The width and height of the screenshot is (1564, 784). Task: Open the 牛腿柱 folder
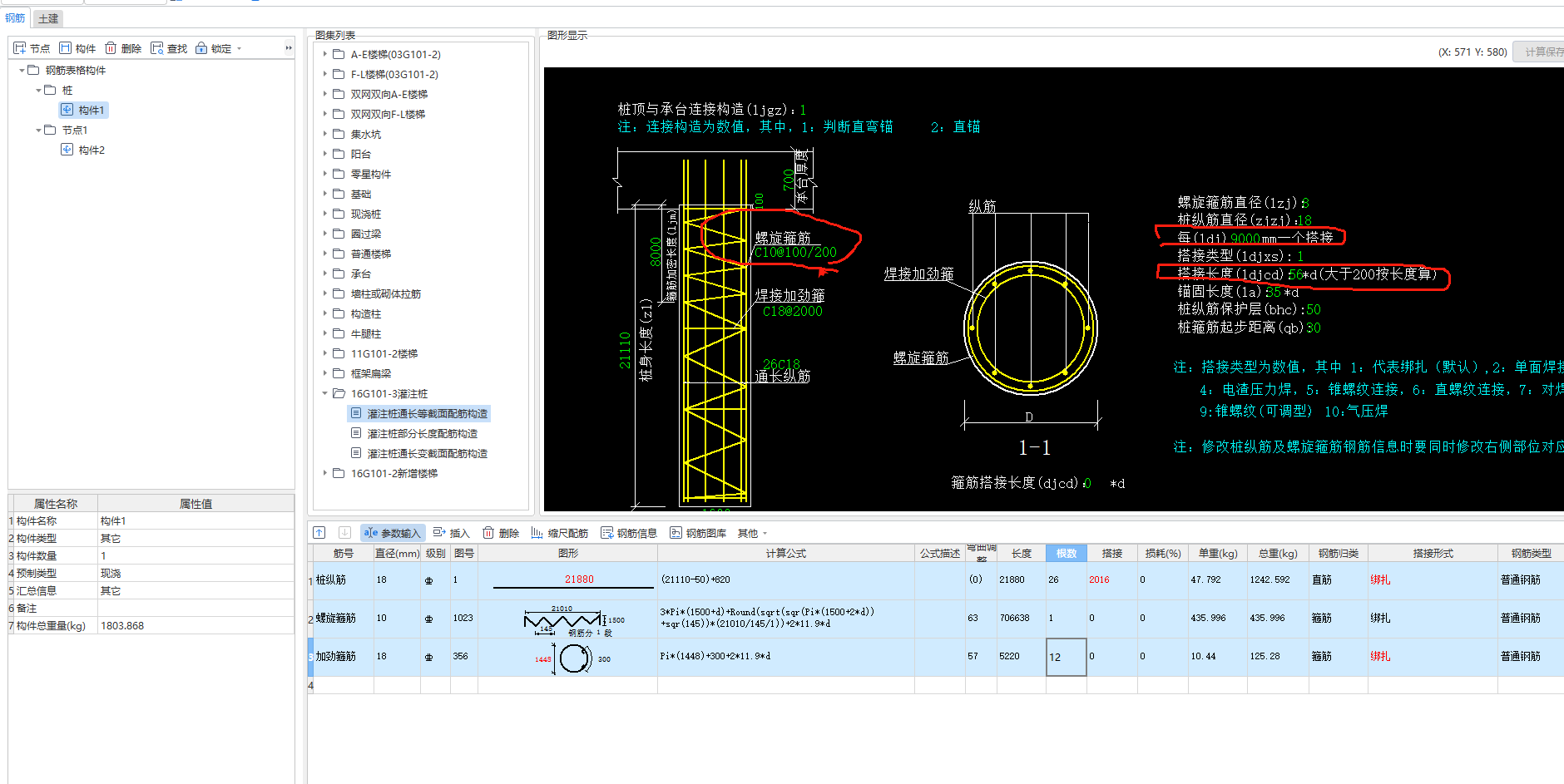pos(365,333)
